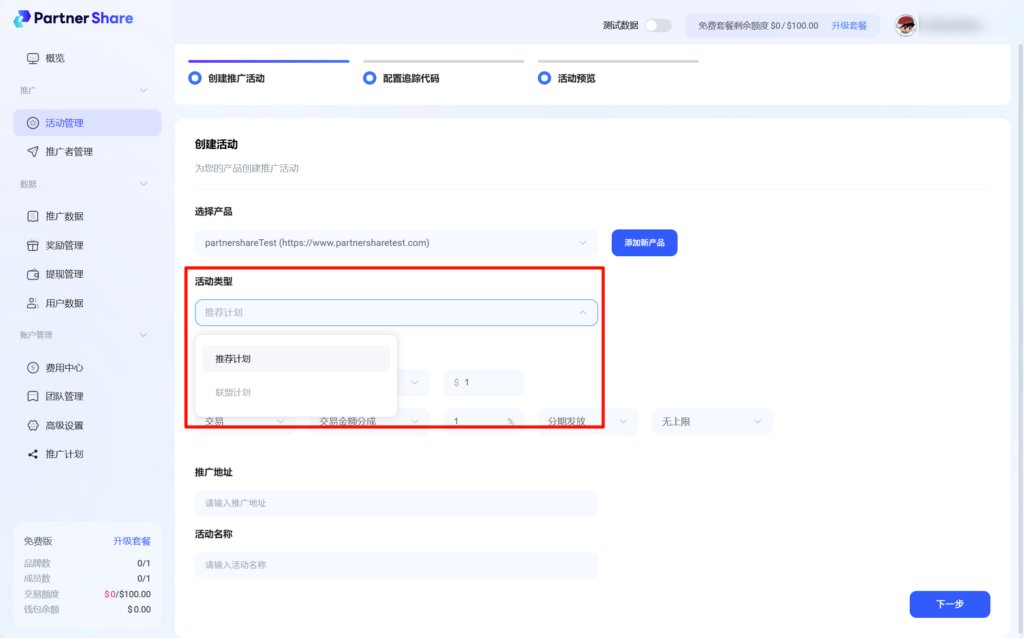This screenshot has height=638, width=1024.
Task: Click the 提现管理 wallet icon
Action: click(33, 274)
